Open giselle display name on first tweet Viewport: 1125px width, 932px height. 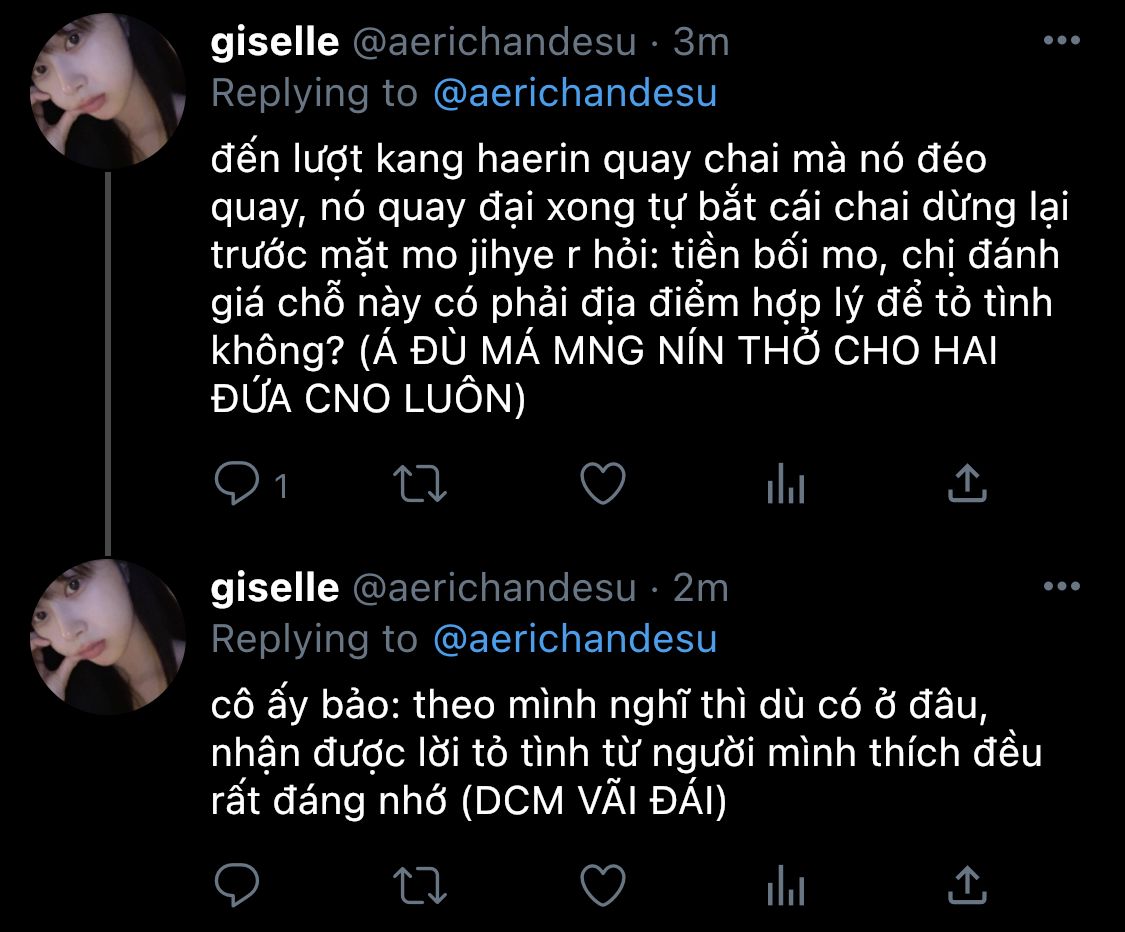click(275, 42)
